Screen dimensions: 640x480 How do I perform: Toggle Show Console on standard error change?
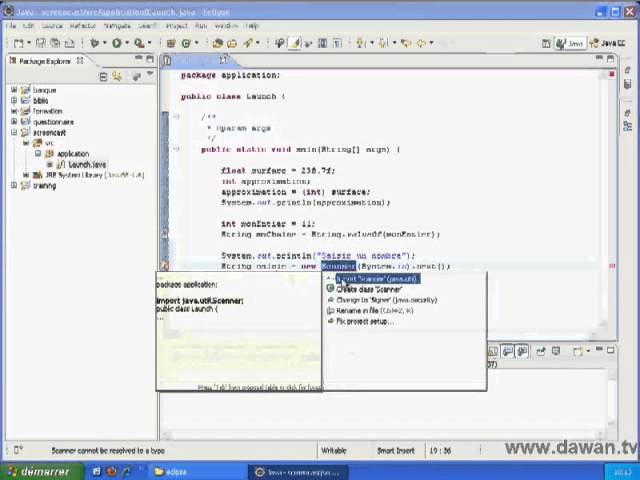pyautogui.click(x=522, y=351)
